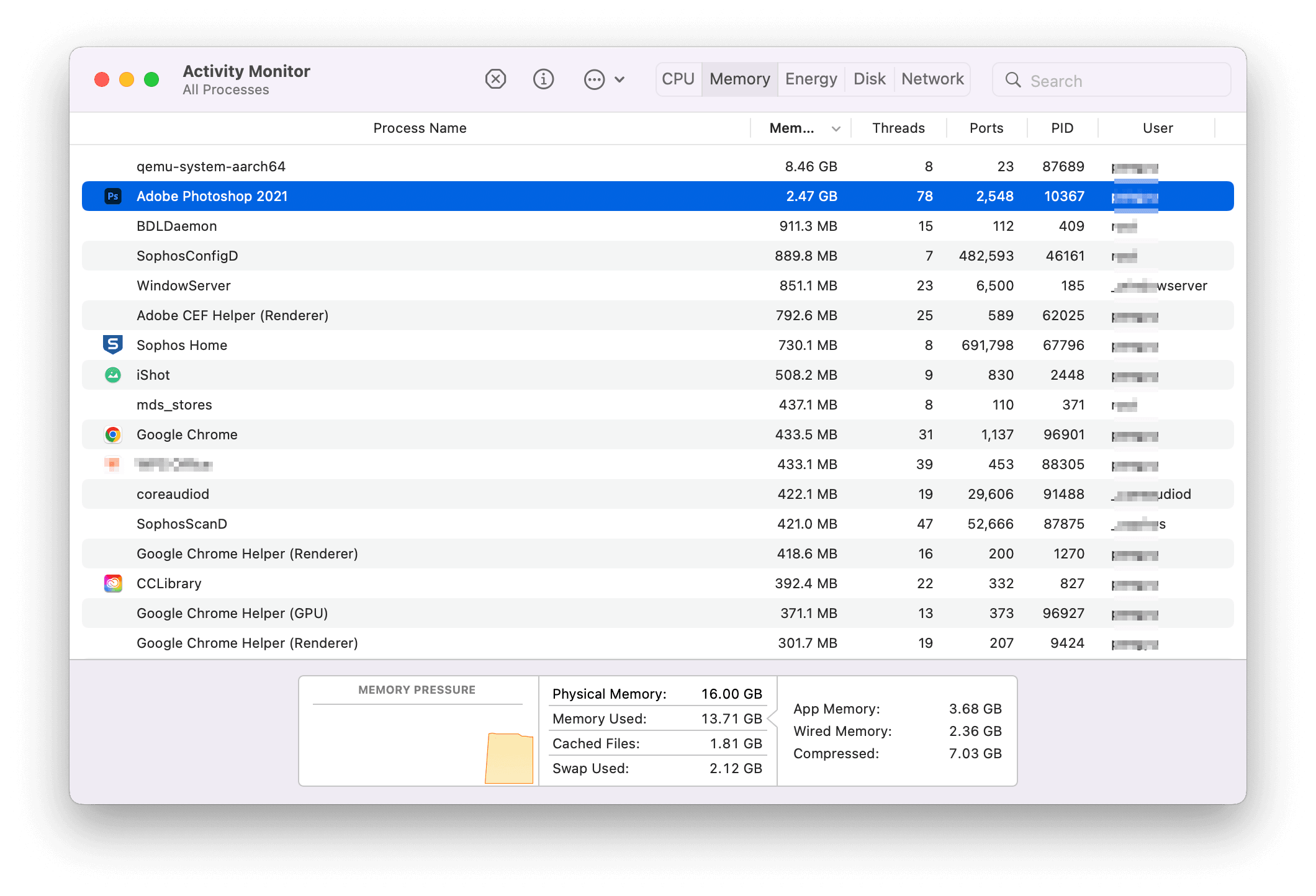Open the Network tab
This screenshot has height=896, width=1316.
coord(932,79)
